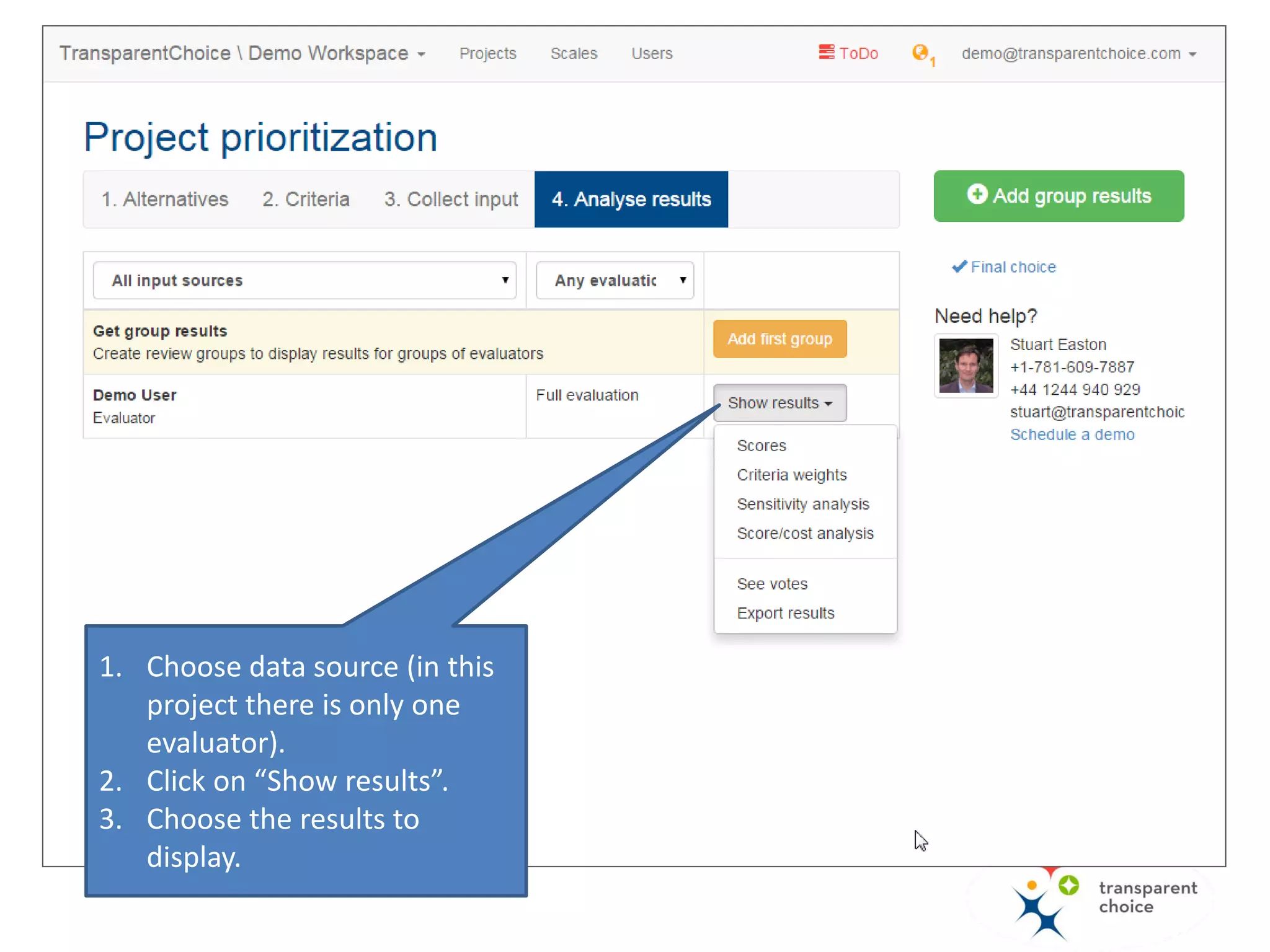Switch to the 2. Criteria tab
This screenshot has height=952, width=1270.
(306, 200)
